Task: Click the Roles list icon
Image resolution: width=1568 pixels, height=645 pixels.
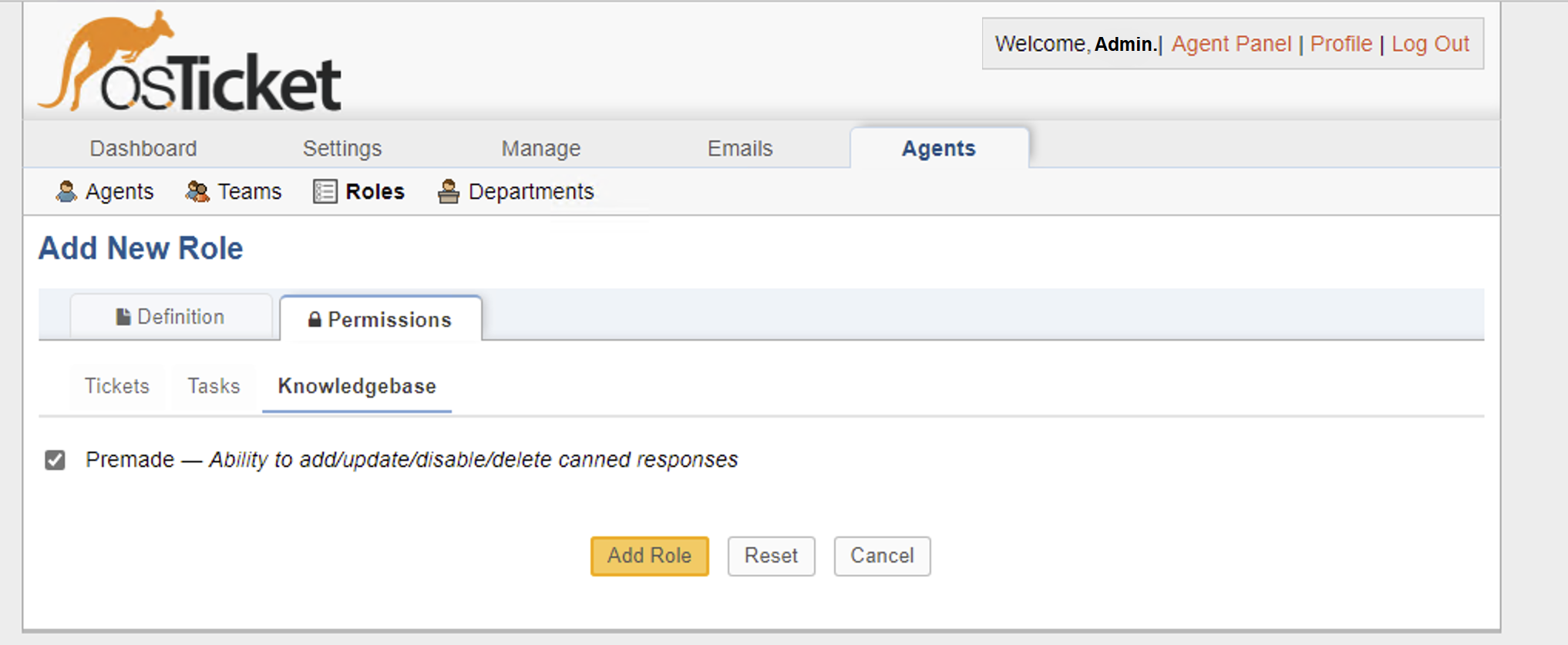Action: click(325, 191)
